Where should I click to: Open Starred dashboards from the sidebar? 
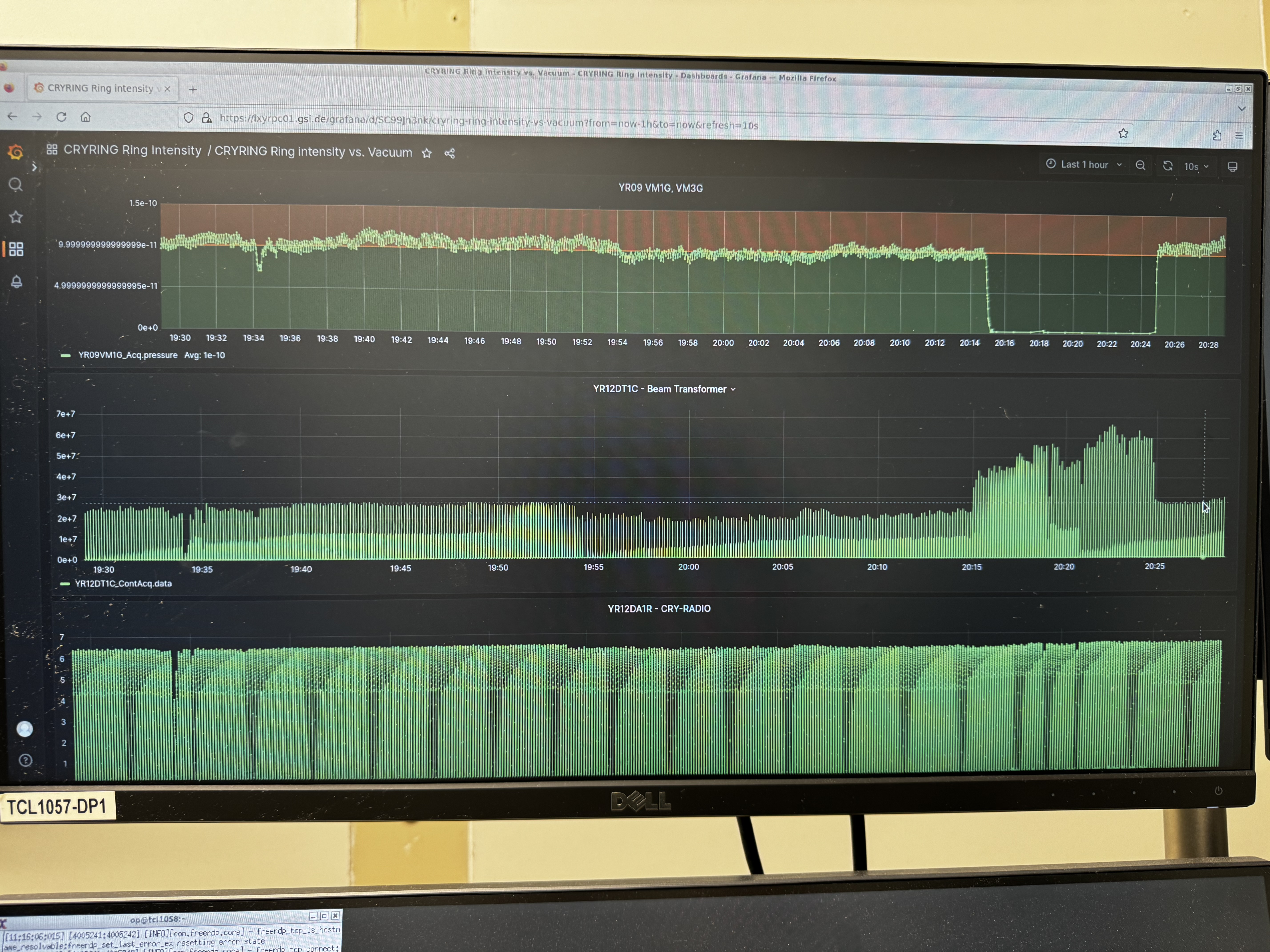point(16,217)
